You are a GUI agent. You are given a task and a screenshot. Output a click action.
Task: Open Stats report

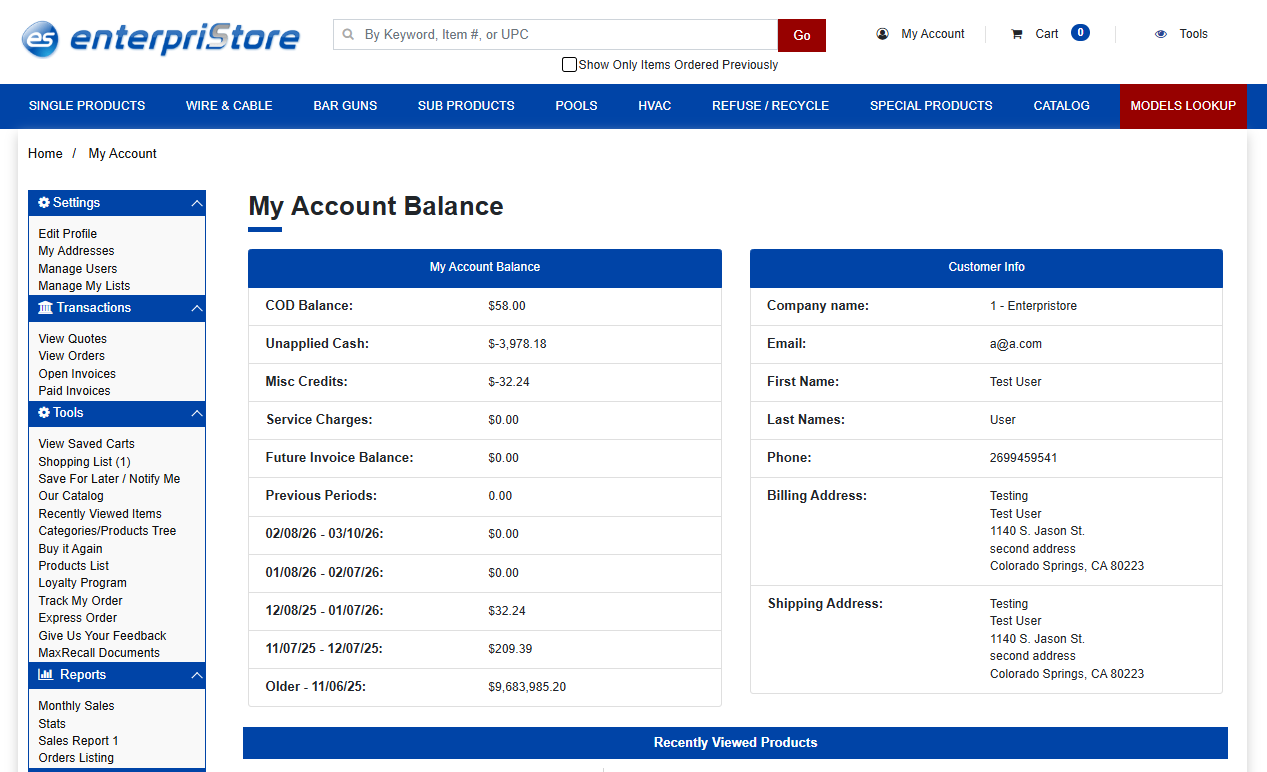click(x=52, y=724)
